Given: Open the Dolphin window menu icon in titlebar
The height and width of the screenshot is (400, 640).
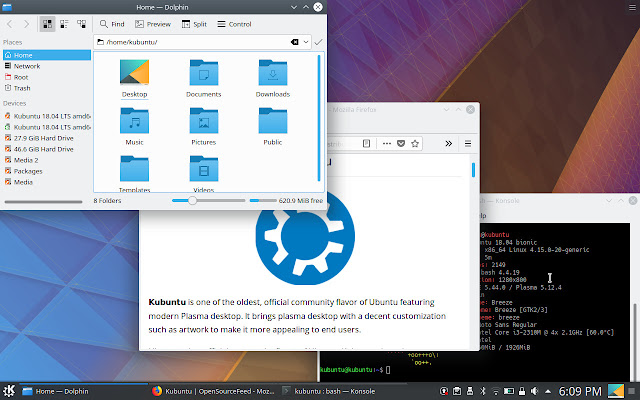Looking at the screenshot, I should coord(7,7).
